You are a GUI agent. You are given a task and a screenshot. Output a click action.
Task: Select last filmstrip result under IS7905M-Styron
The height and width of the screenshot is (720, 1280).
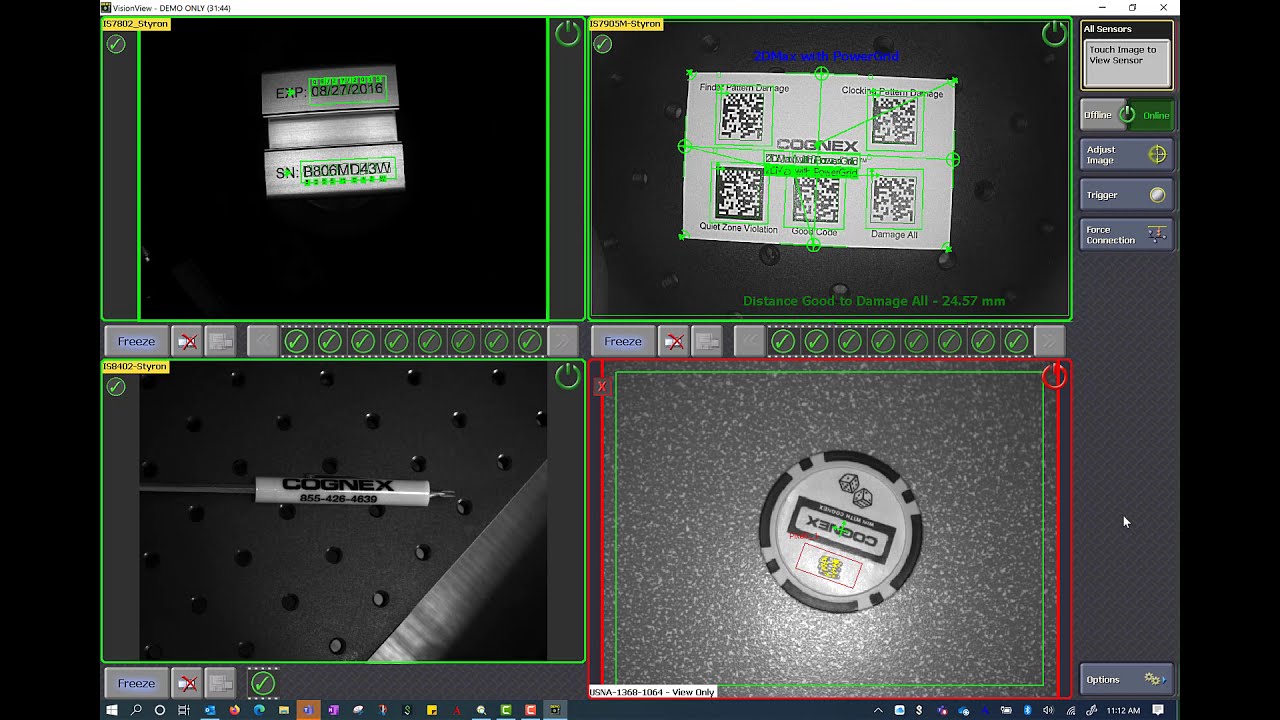pyautogui.click(x=1016, y=341)
